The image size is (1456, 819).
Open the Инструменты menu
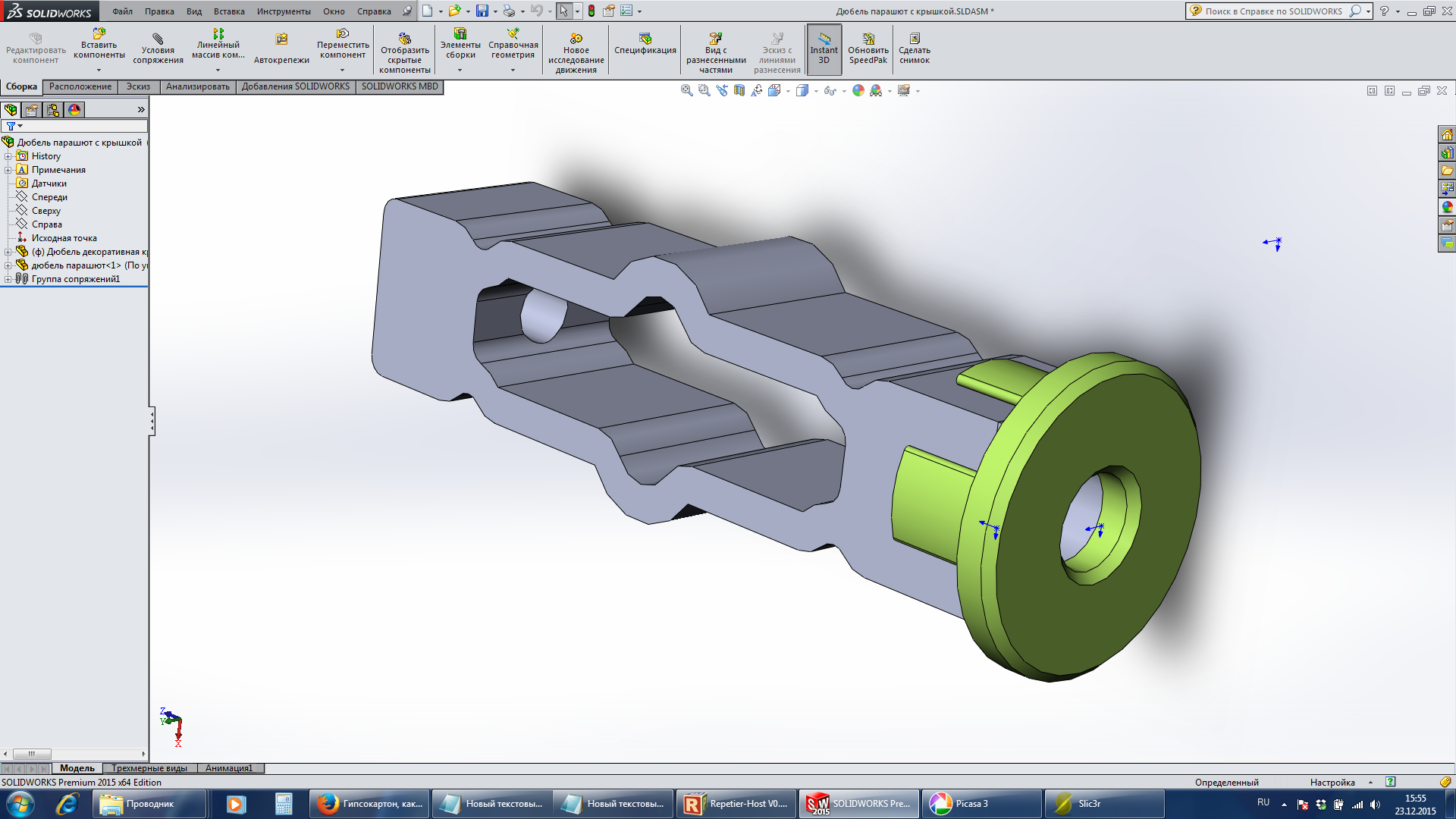point(284,11)
